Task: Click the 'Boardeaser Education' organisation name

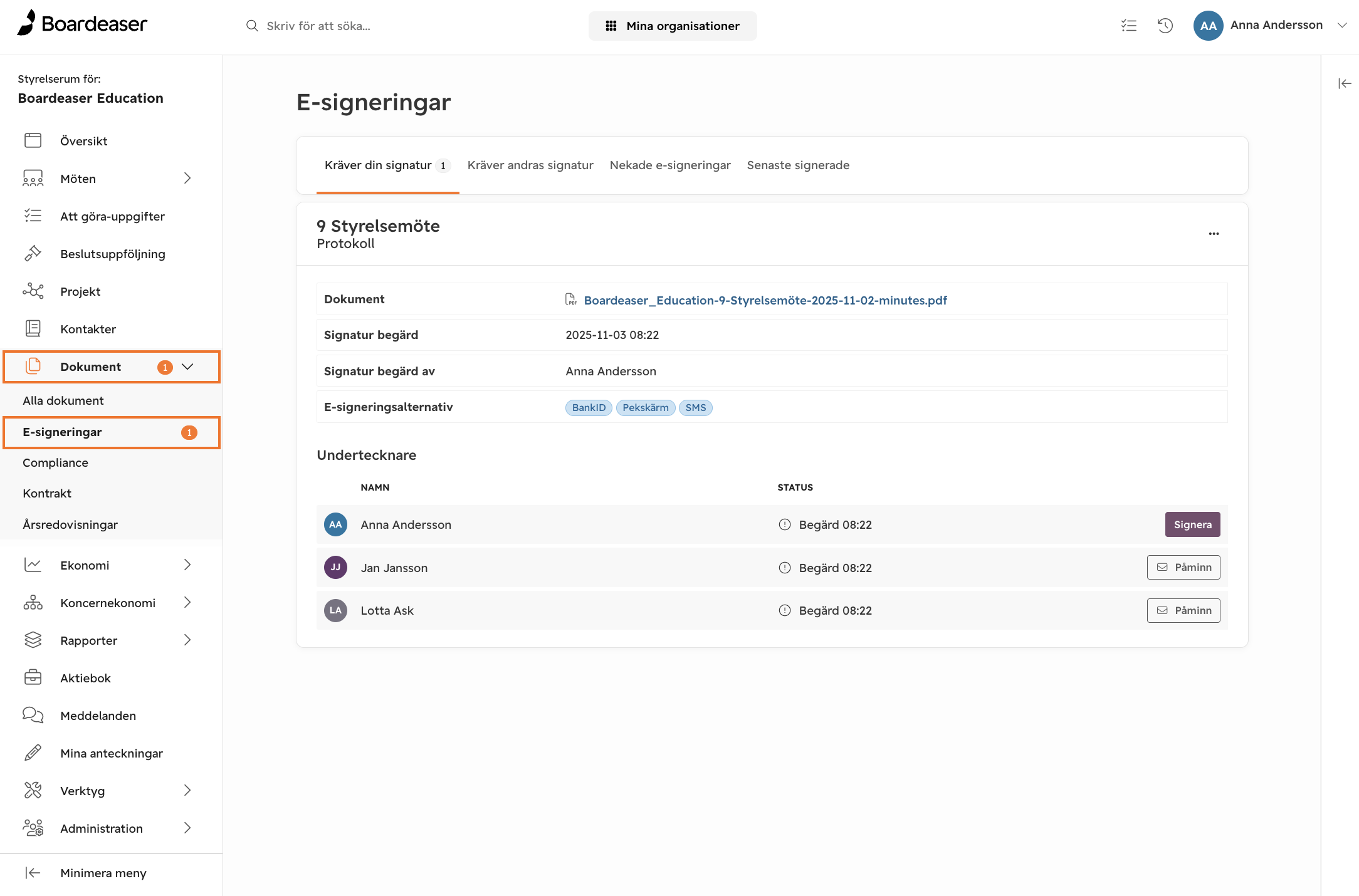Action: coord(90,98)
